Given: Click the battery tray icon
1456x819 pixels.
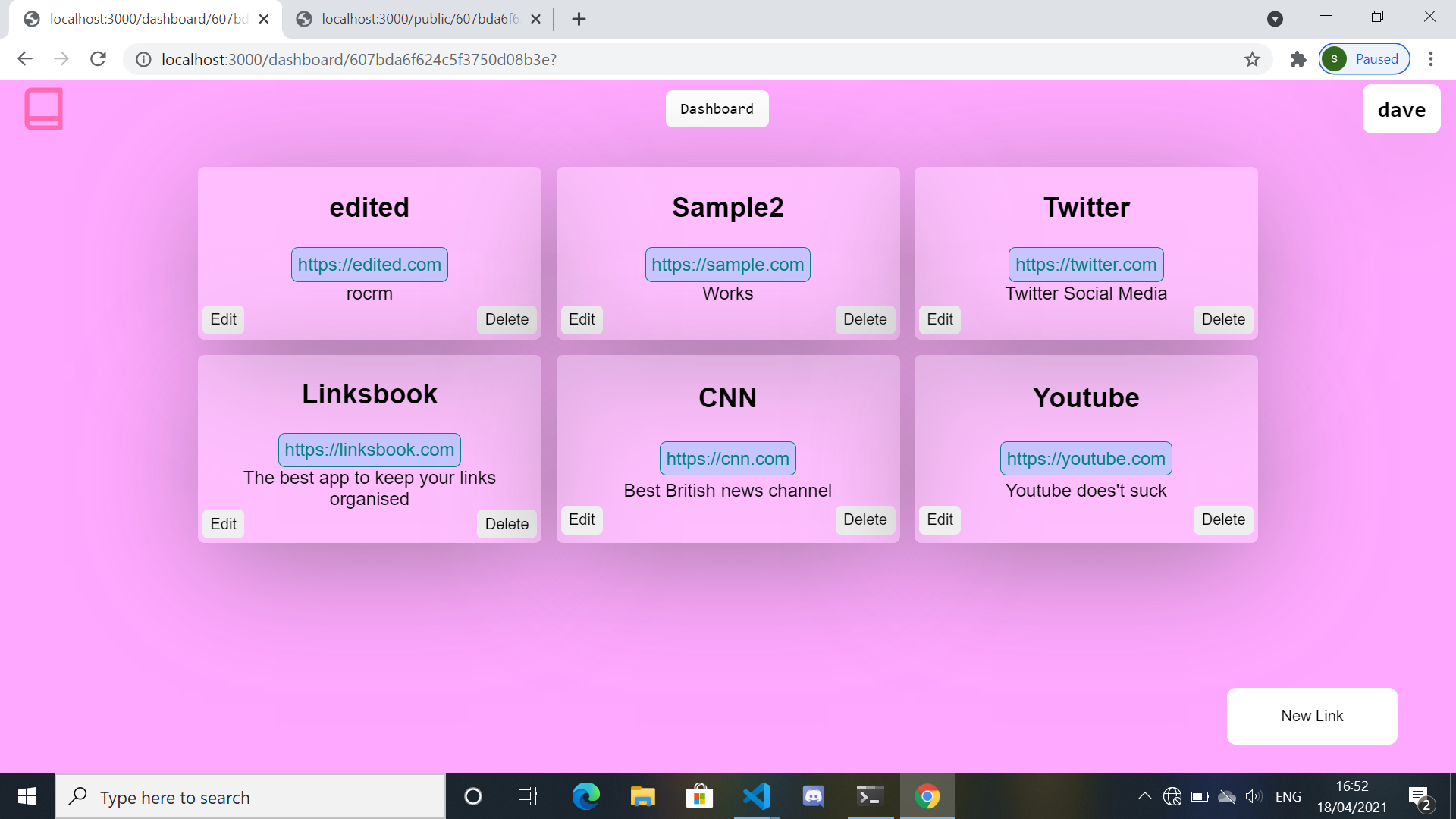Looking at the screenshot, I should (1200, 796).
